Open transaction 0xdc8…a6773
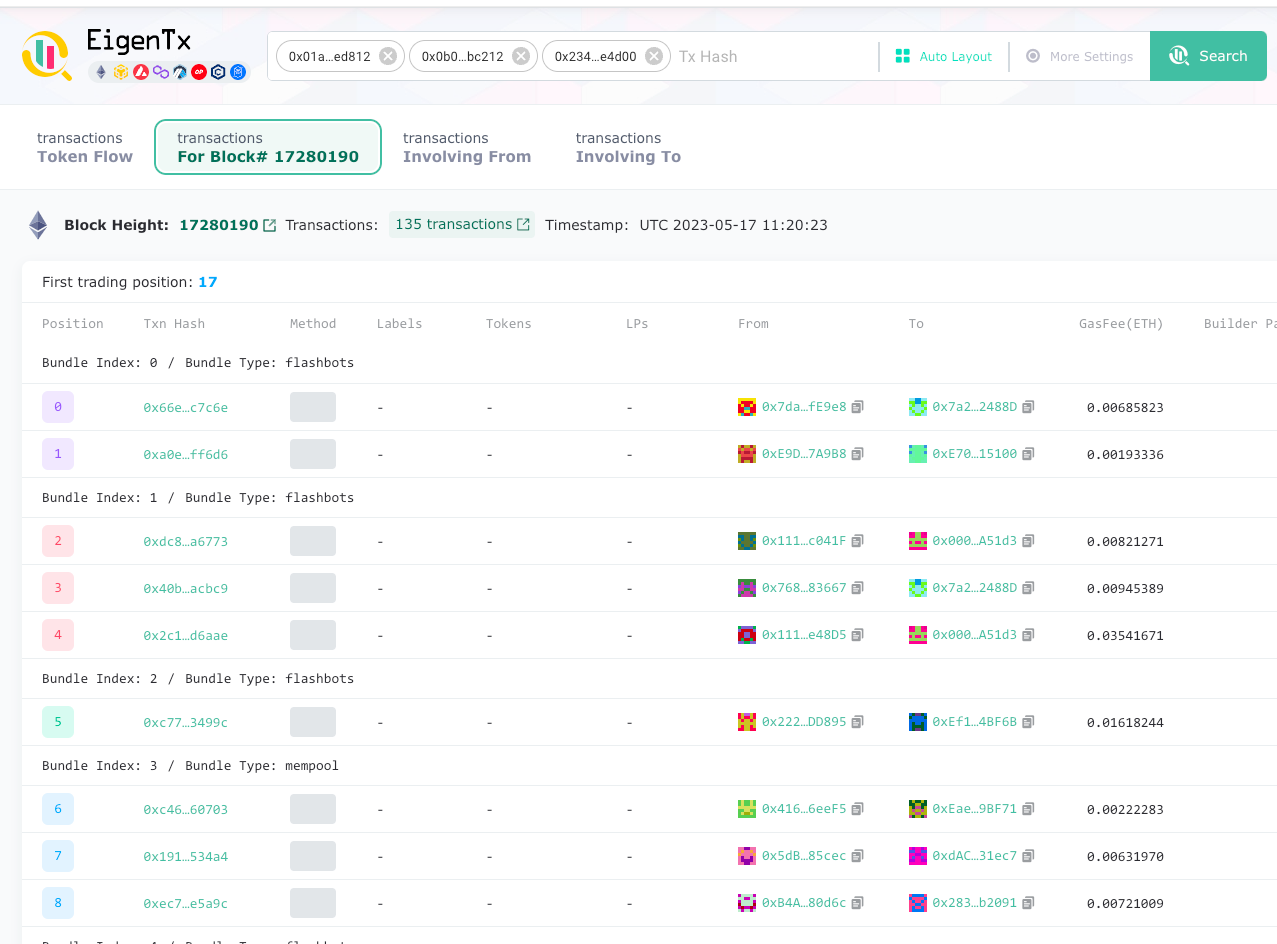 (x=185, y=541)
